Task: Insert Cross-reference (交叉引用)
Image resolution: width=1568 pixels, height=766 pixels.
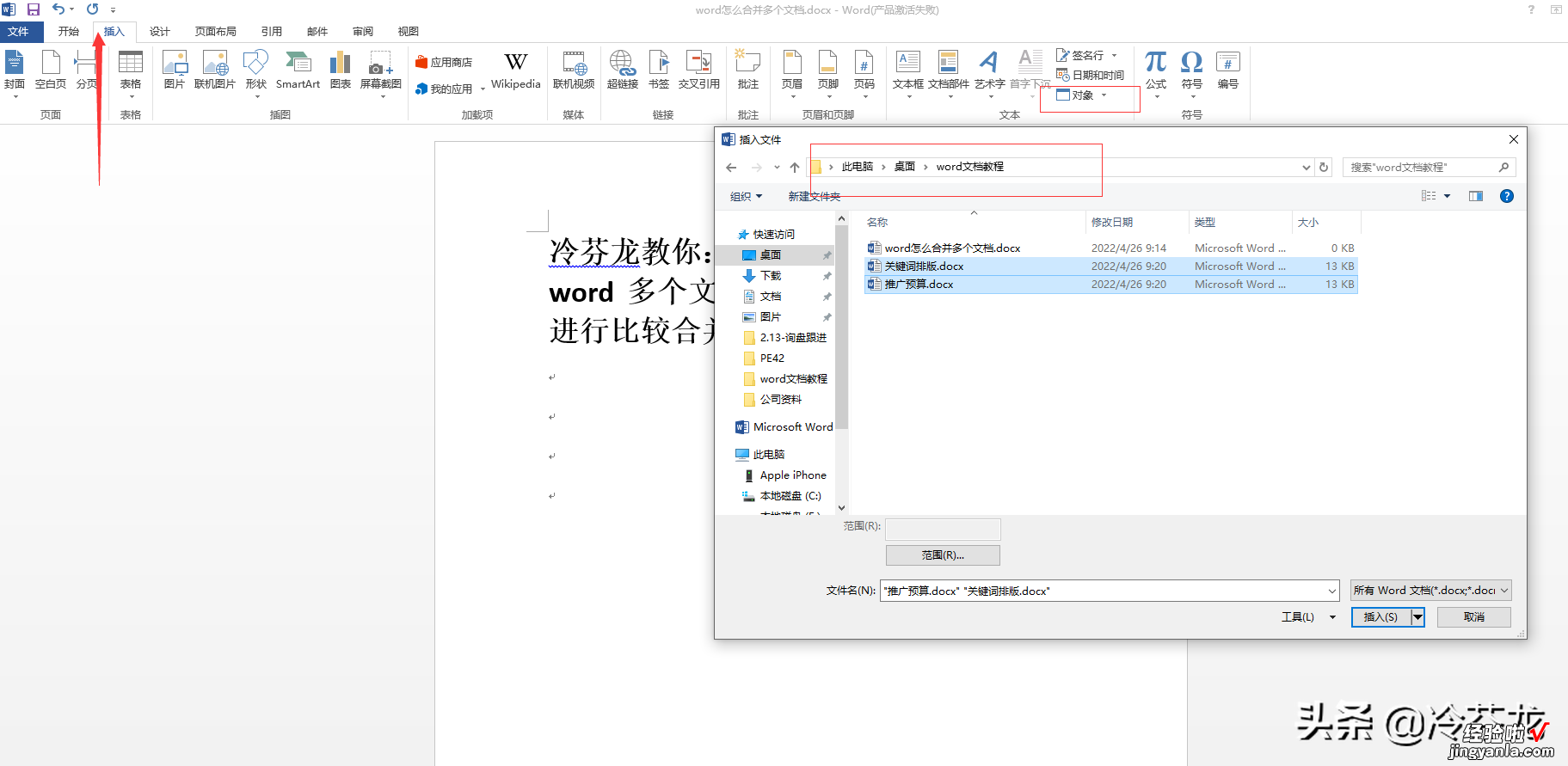Action: point(698,70)
